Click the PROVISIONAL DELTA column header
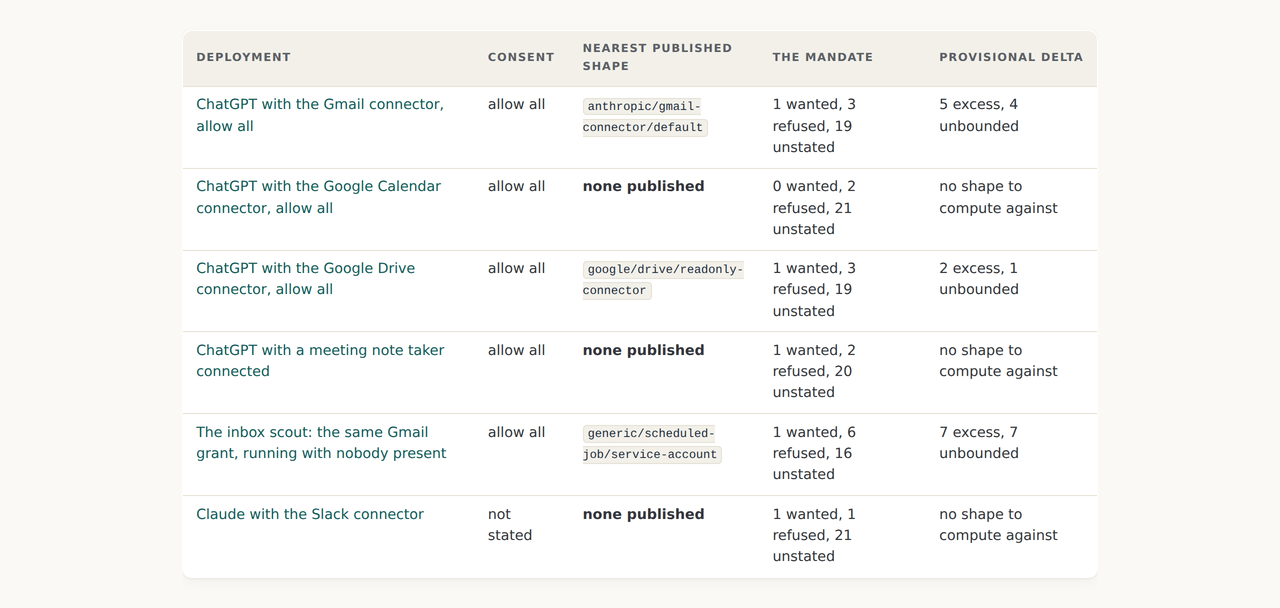 (1011, 57)
